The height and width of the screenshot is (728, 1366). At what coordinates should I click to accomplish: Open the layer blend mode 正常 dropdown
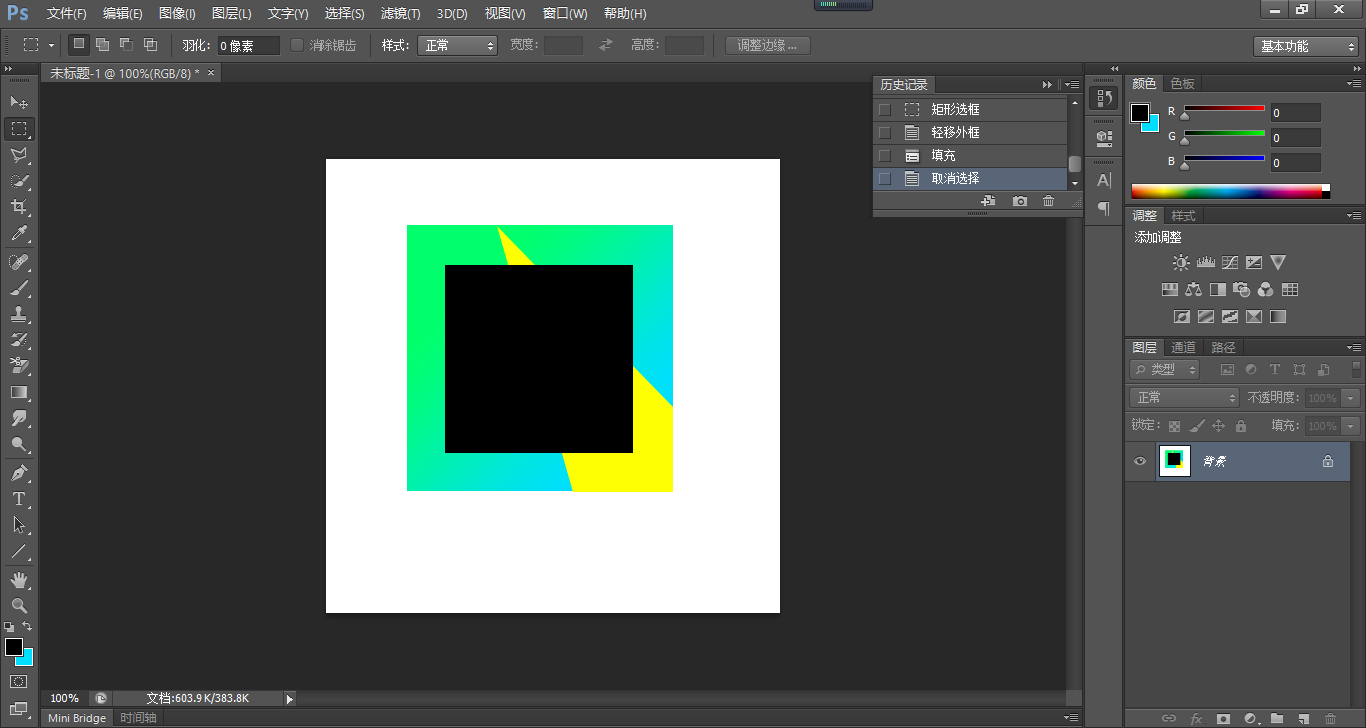(1184, 398)
